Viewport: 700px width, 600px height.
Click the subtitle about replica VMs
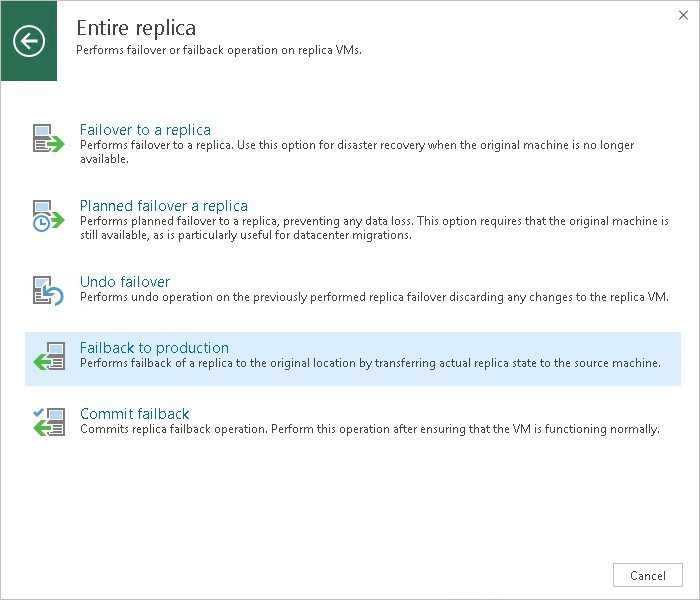tap(218, 49)
